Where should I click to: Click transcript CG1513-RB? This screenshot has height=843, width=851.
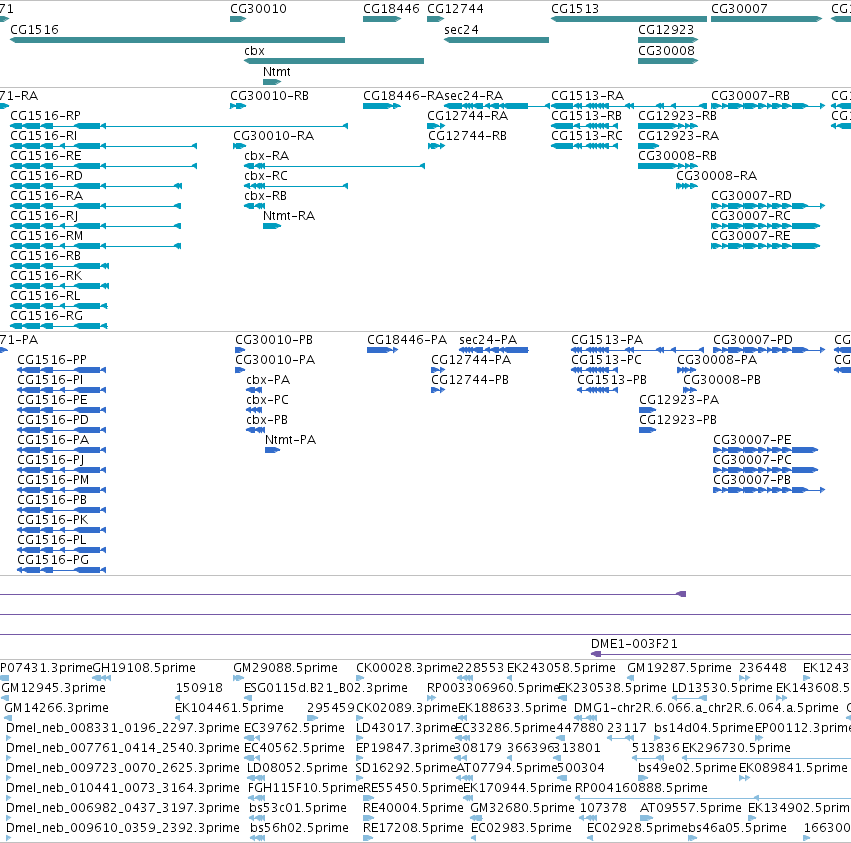585,126
